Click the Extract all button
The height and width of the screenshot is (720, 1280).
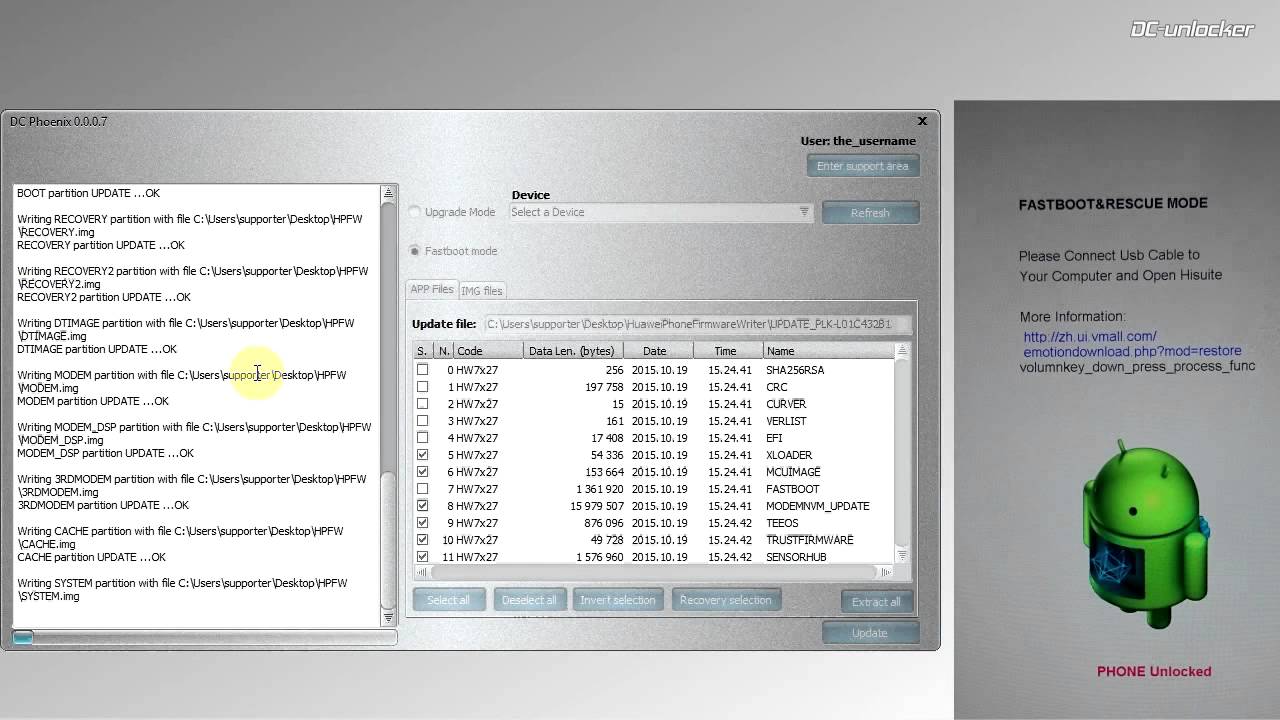point(876,601)
